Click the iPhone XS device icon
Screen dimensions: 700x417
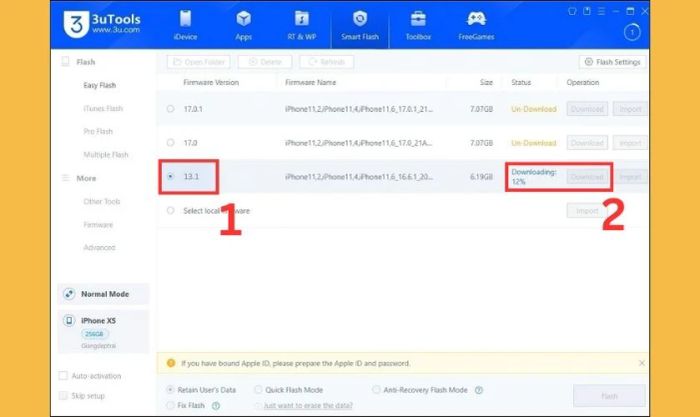pyautogui.click(x=69, y=320)
